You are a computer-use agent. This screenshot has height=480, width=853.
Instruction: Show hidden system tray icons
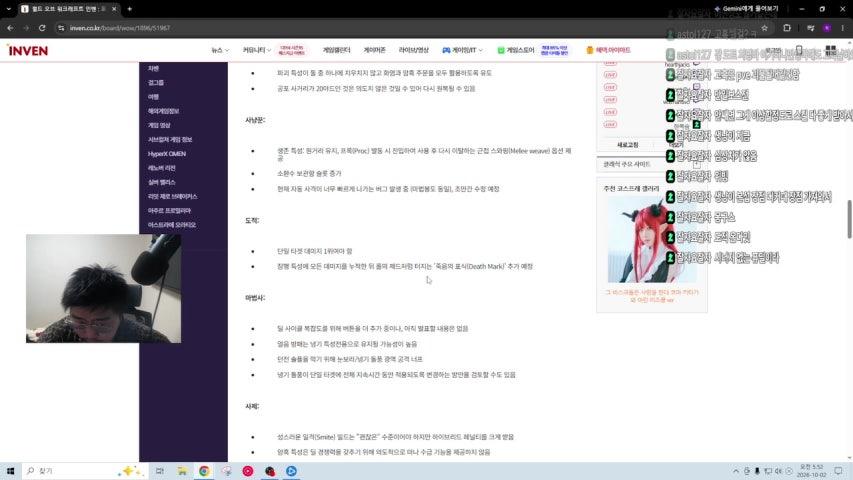click(x=736, y=471)
